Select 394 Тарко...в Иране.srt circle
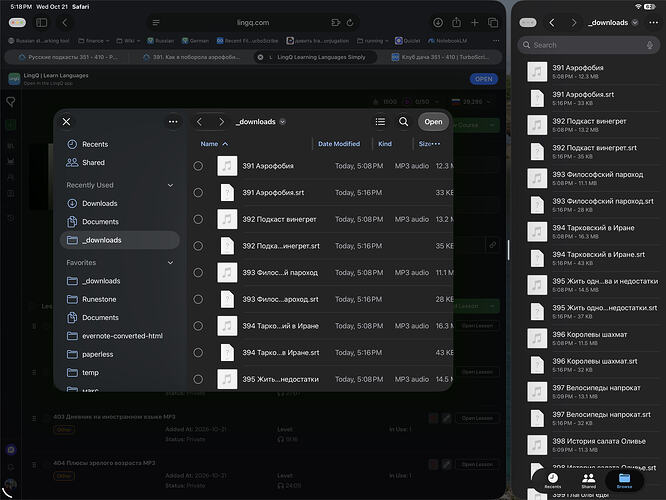 point(198,353)
